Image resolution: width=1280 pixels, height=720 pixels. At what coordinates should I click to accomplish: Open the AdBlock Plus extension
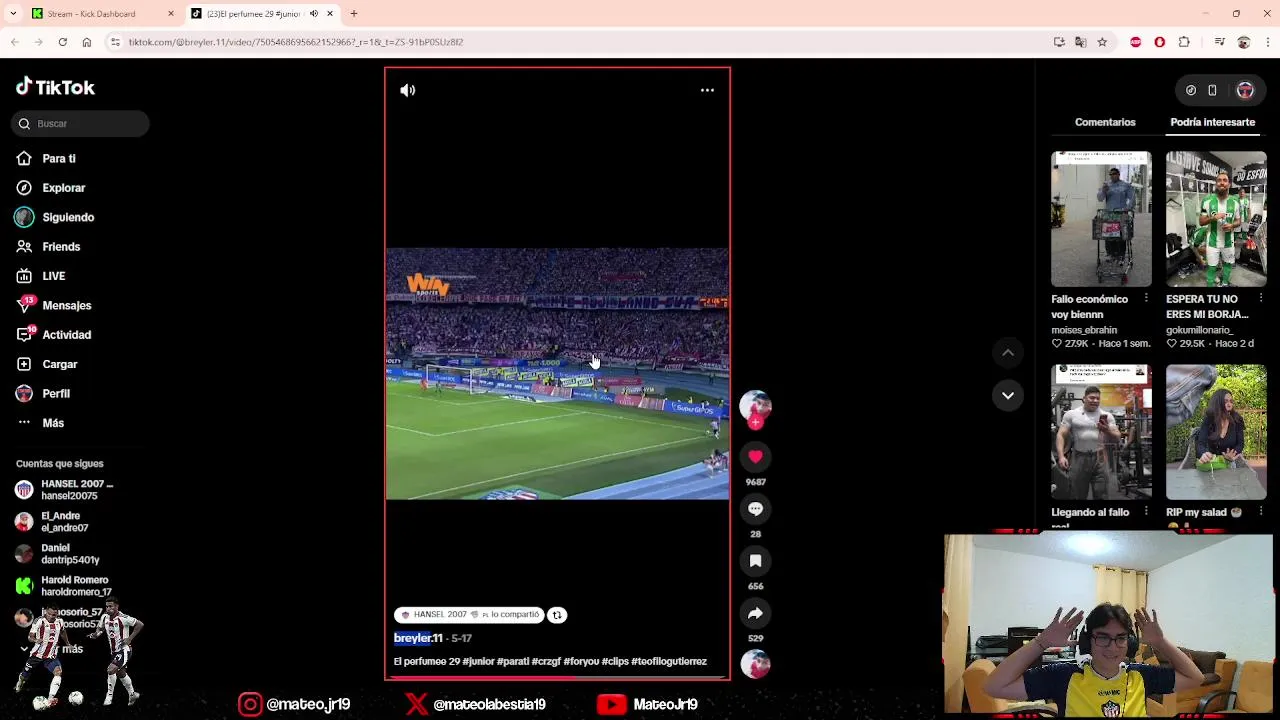(x=1136, y=42)
